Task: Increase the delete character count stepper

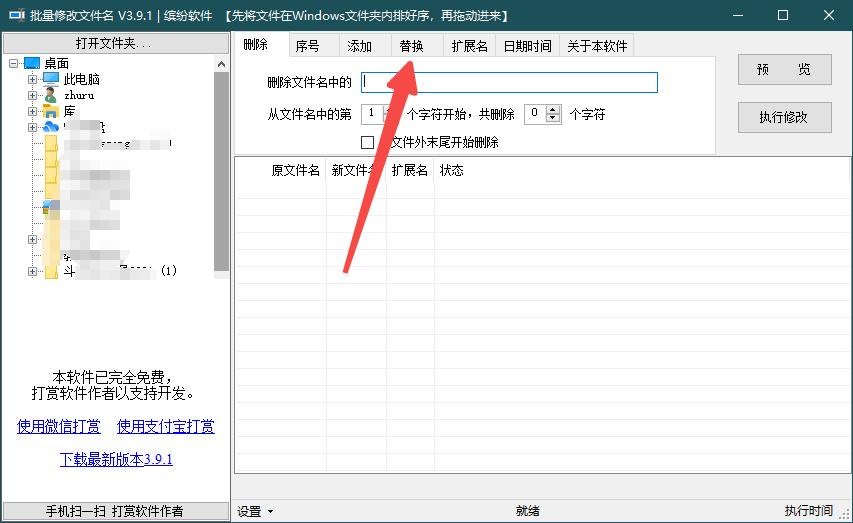Action: [553, 110]
